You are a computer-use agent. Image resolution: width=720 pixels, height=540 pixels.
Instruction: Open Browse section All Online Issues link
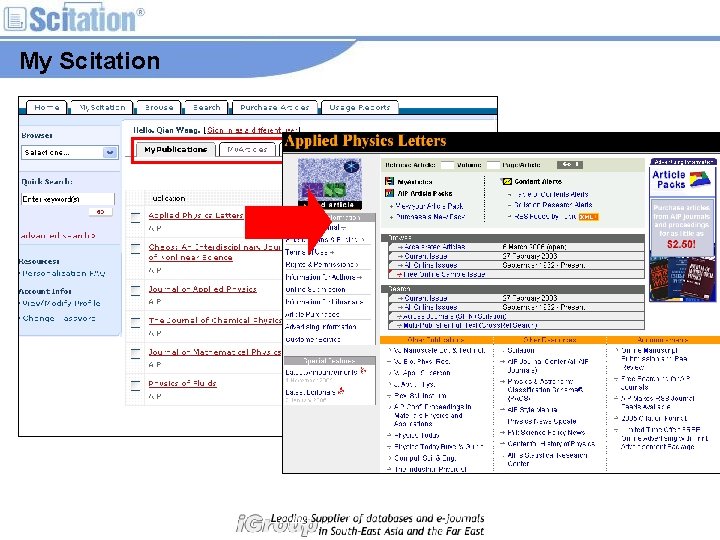430,265
